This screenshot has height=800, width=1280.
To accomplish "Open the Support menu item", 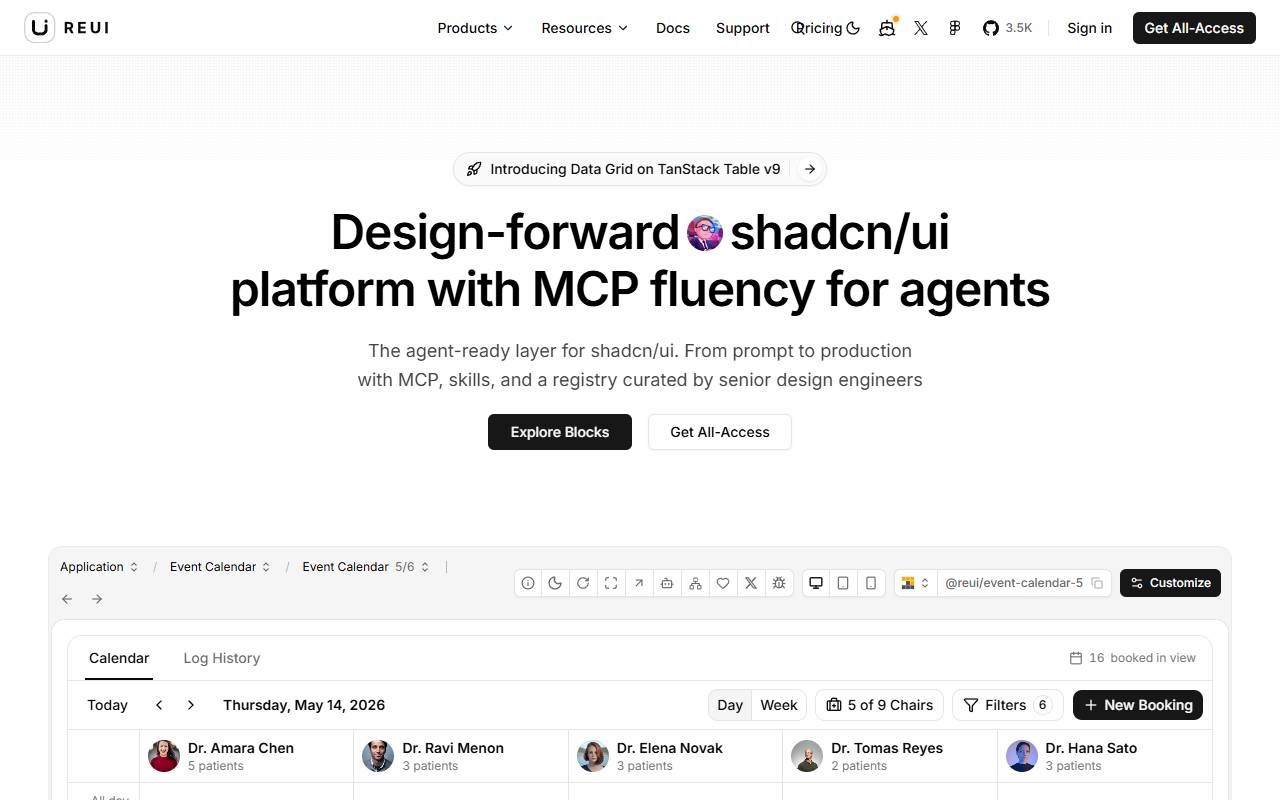I will [x=743, y=28].
